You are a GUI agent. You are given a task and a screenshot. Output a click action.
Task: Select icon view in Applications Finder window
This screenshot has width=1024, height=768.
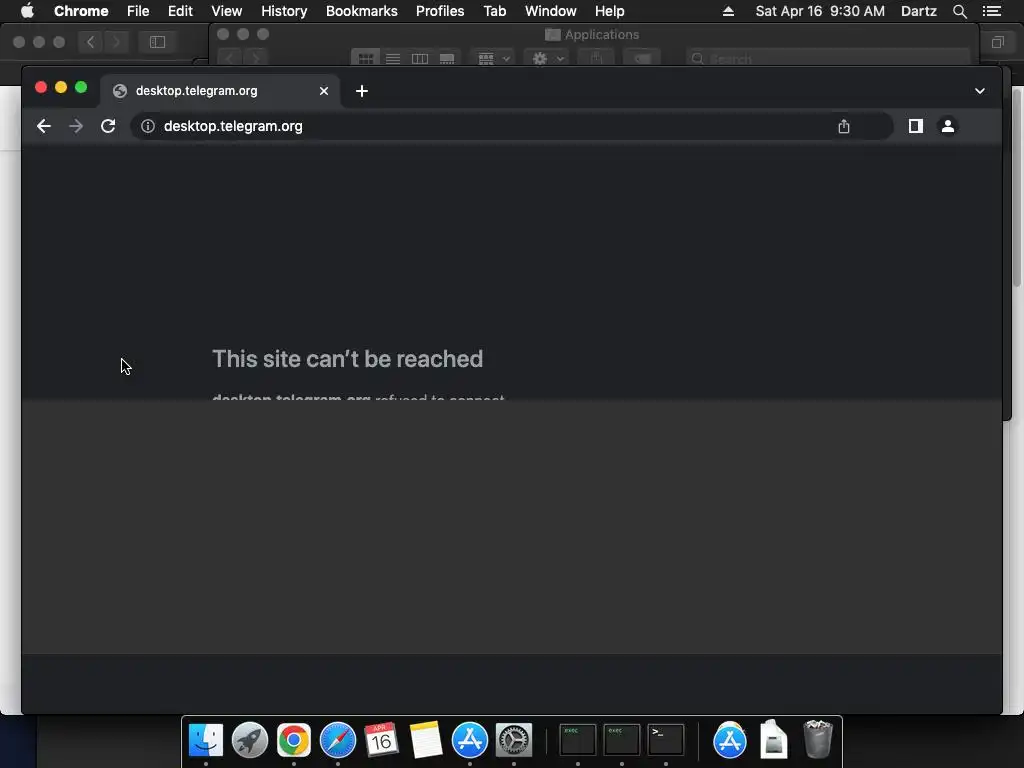point(366,59)
